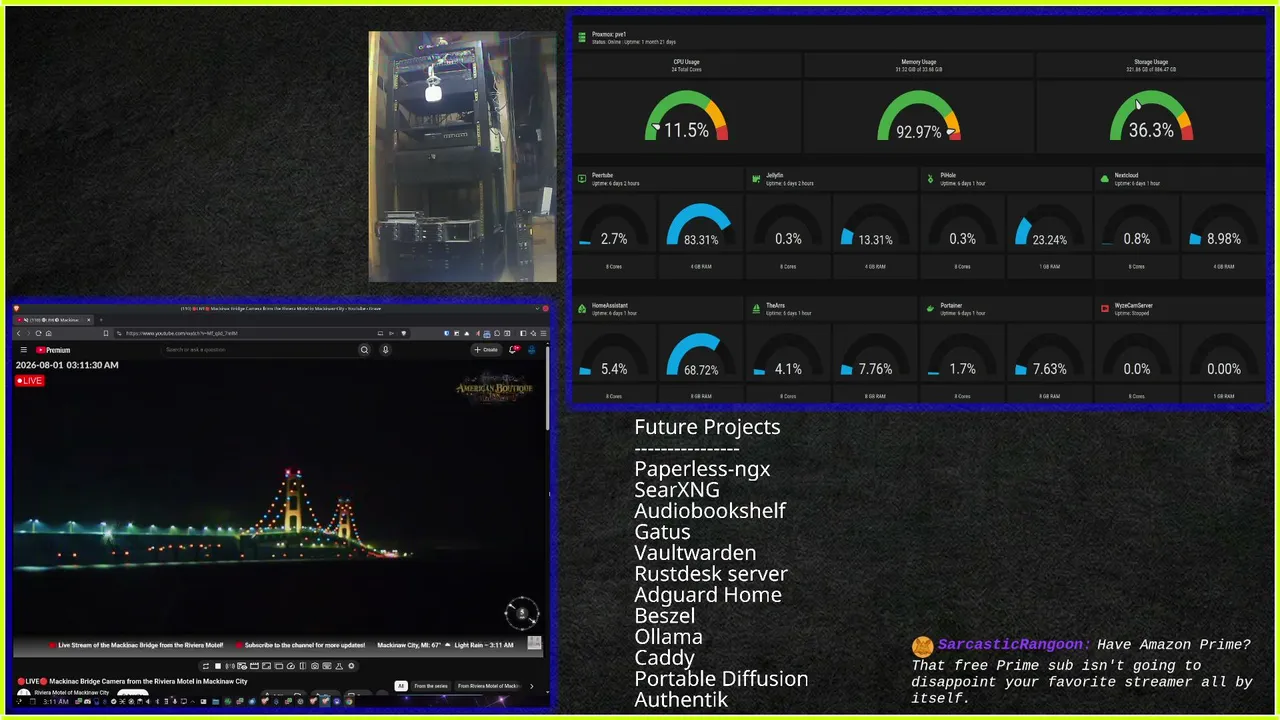
Task: Open the YouTube account avatar menu
Action: (532, 350)
